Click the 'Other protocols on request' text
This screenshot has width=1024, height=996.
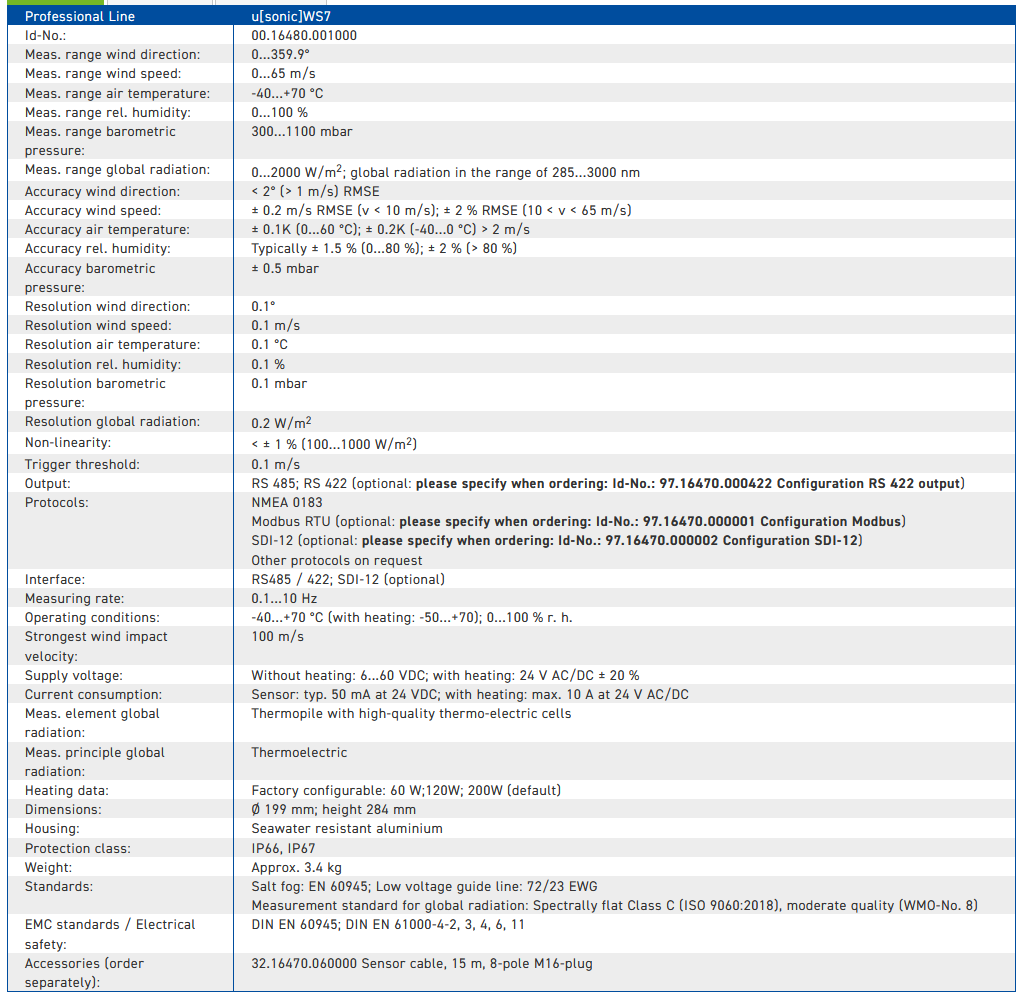tap(337, 560)
